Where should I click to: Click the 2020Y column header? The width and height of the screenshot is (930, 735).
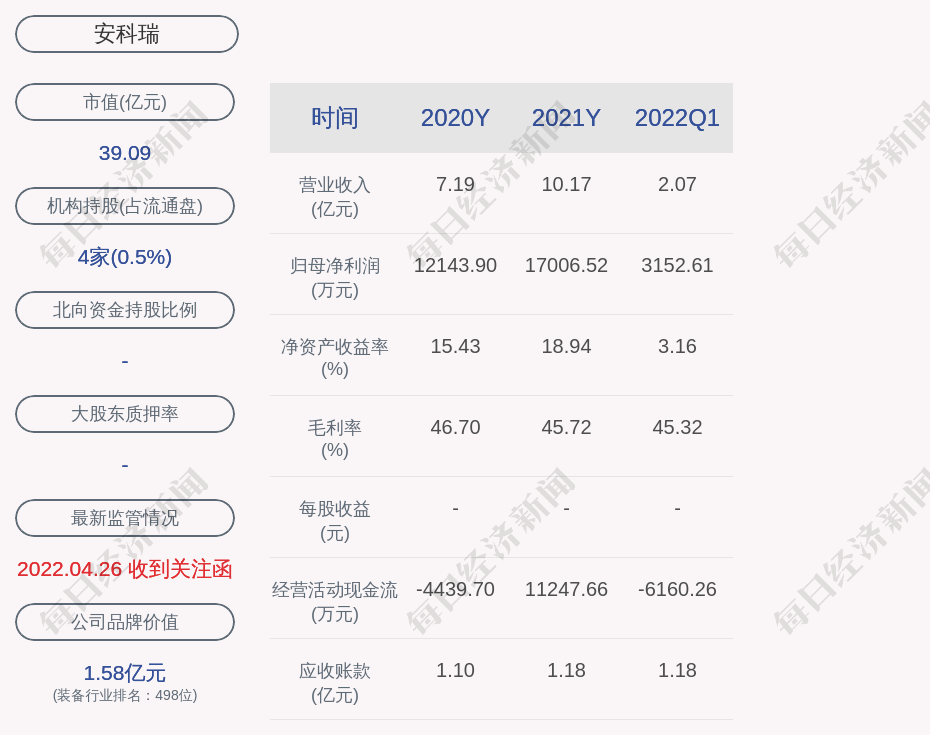click(x=455, y=118)
